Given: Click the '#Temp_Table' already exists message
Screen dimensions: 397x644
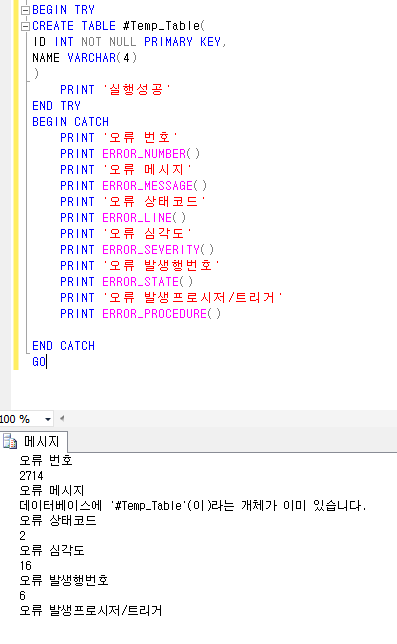Looking at the screenshot, I should [x=193, y=505].
